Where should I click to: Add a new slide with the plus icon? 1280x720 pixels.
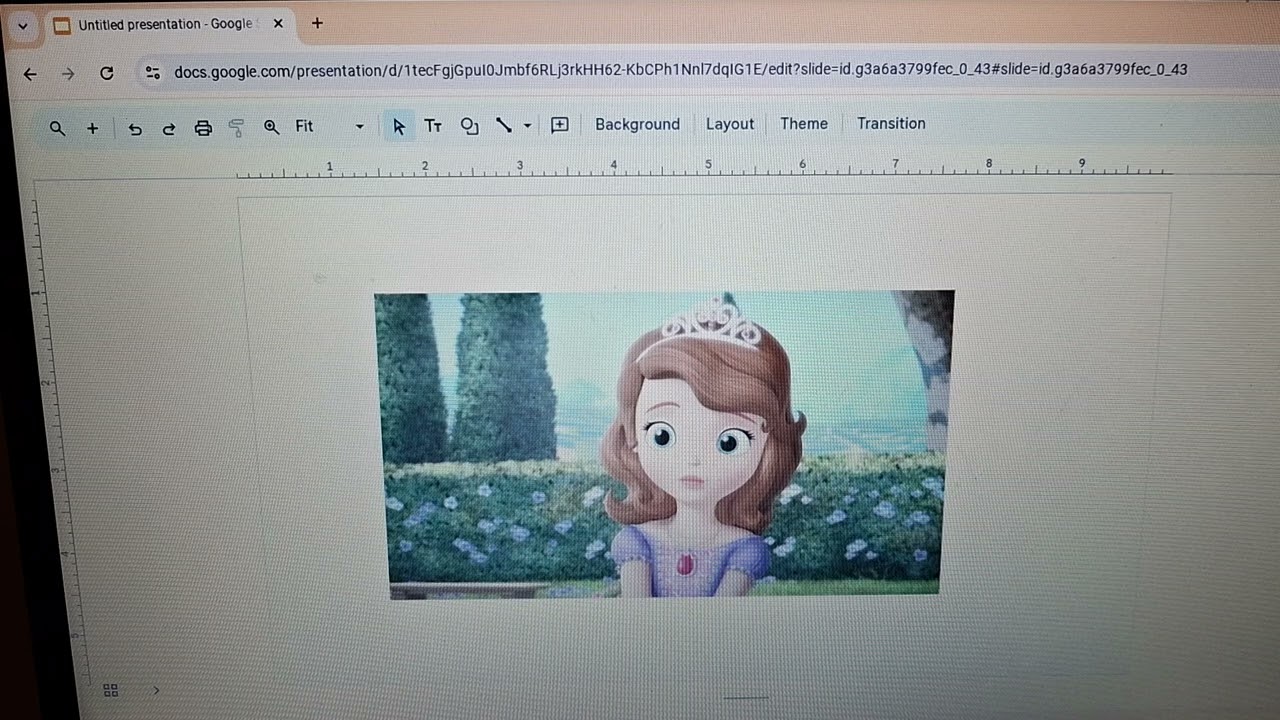click(92, 128)
